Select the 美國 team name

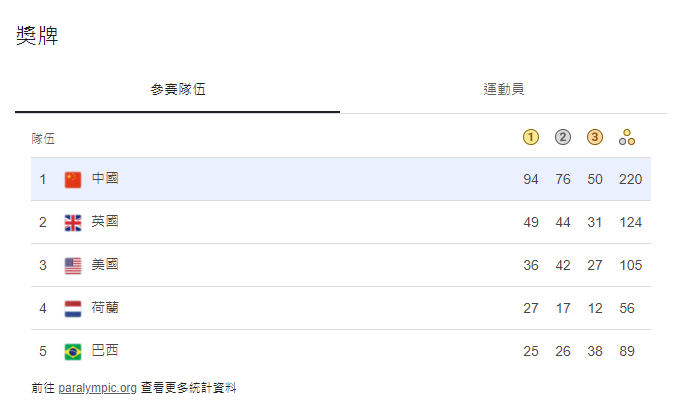105,265
